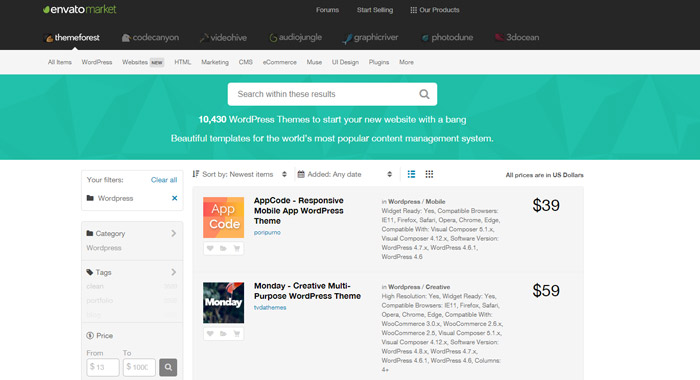Open author tvdathemes profile link

[x=270, y=308]
